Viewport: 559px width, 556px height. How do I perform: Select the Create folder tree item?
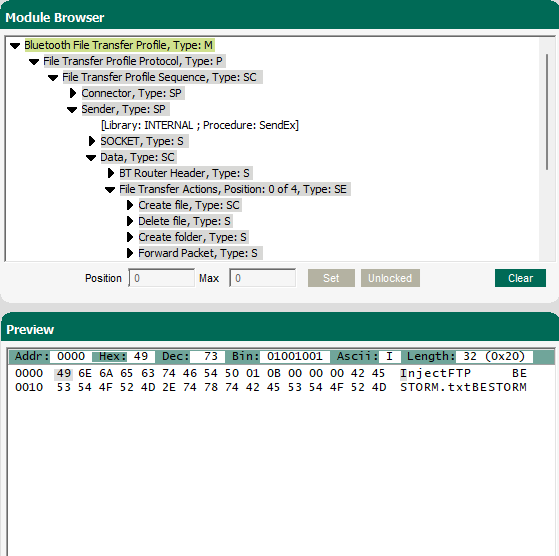[193, 237]
